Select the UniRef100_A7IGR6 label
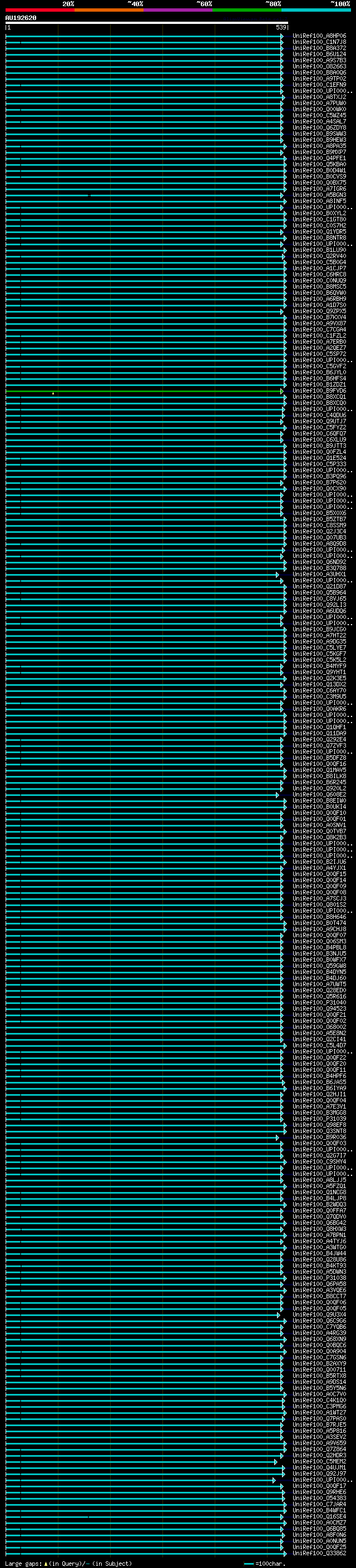 319,189
